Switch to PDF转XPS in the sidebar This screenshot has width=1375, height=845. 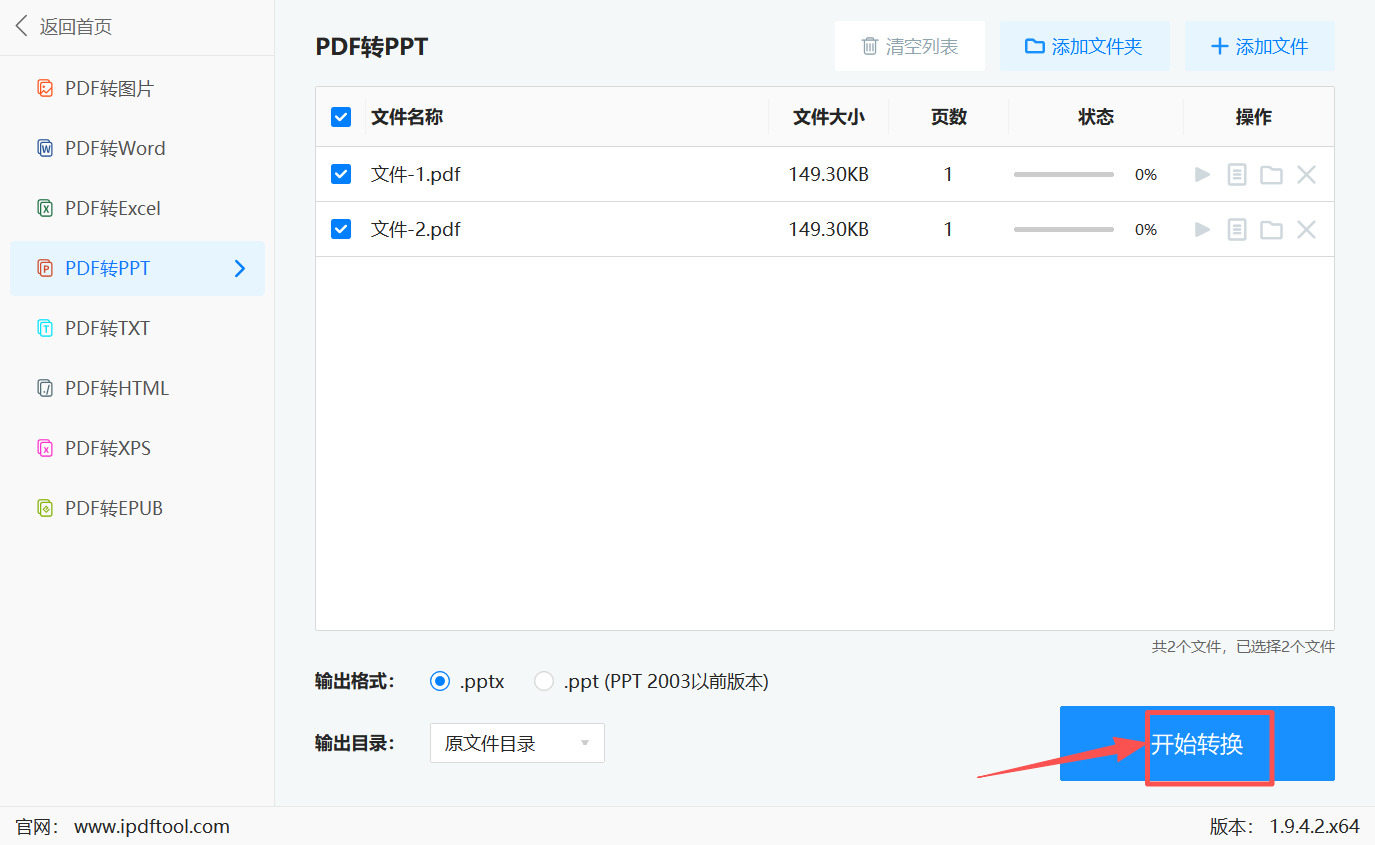coord(138,448)
